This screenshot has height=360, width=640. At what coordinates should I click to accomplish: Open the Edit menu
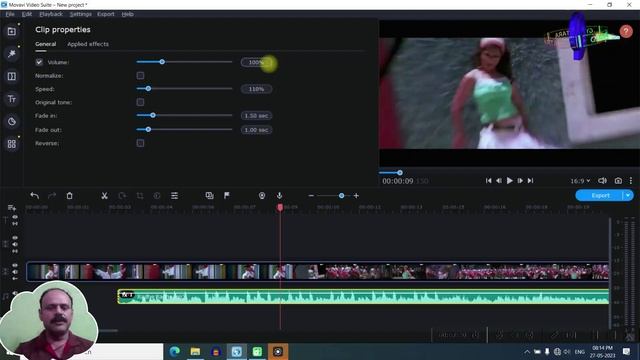pos(27,14)
